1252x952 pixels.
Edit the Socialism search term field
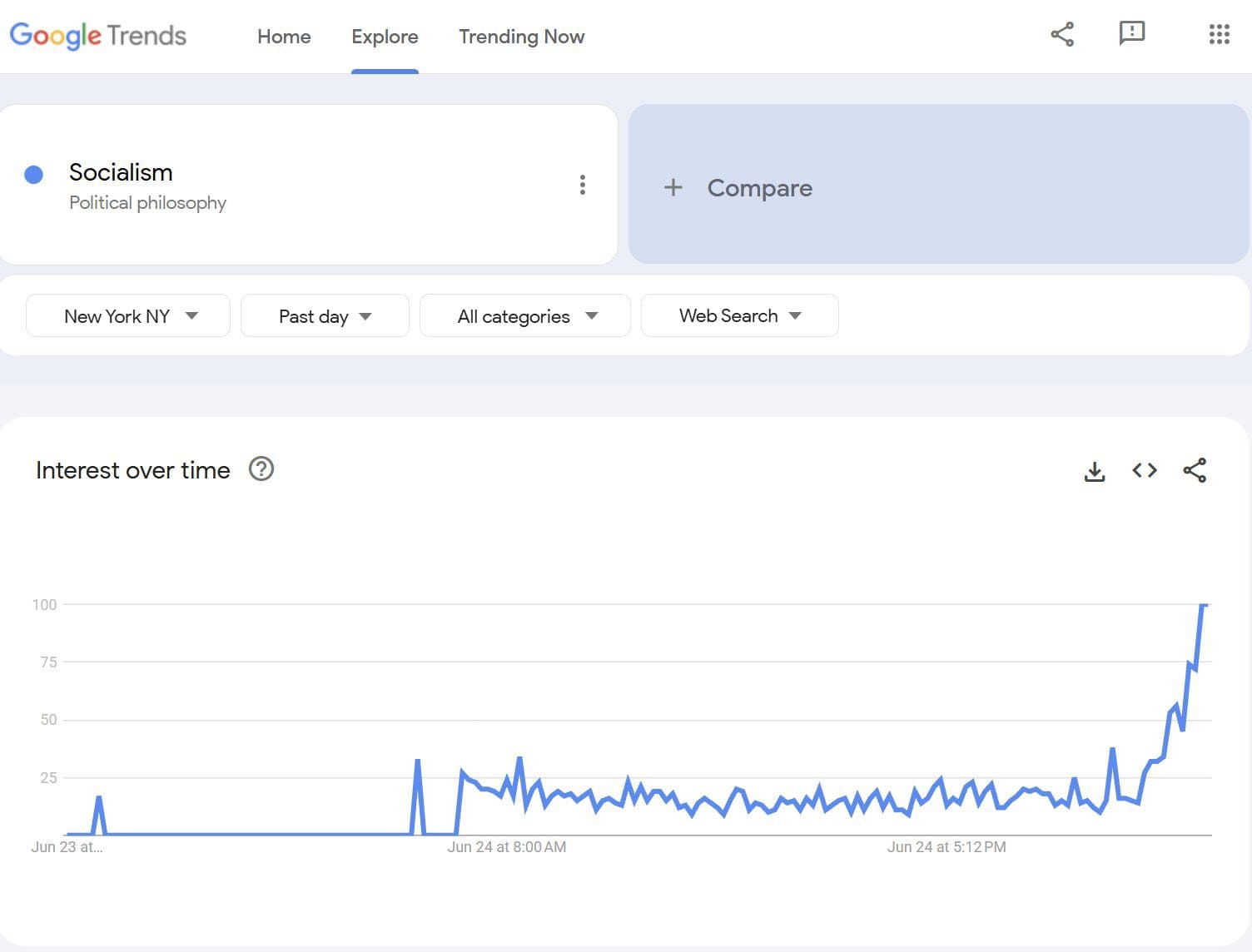(x=122, y=172)
